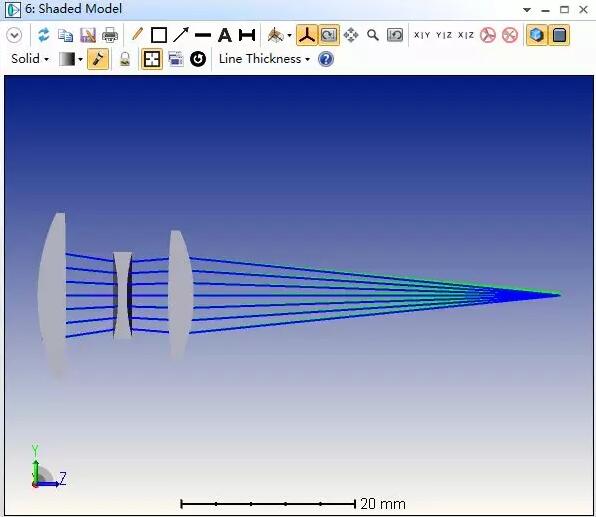Switch to the Y|Z view
Image resolution: width=596 pixels, height=517 pixels.
444,35
